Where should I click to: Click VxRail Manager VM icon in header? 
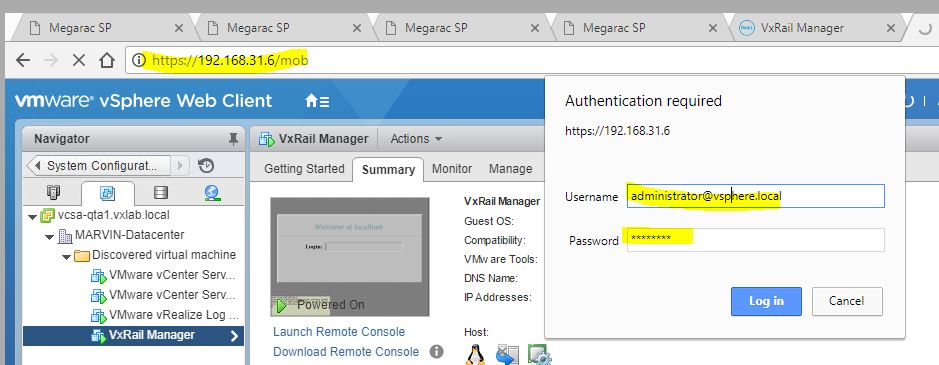(x=266, y=139)
